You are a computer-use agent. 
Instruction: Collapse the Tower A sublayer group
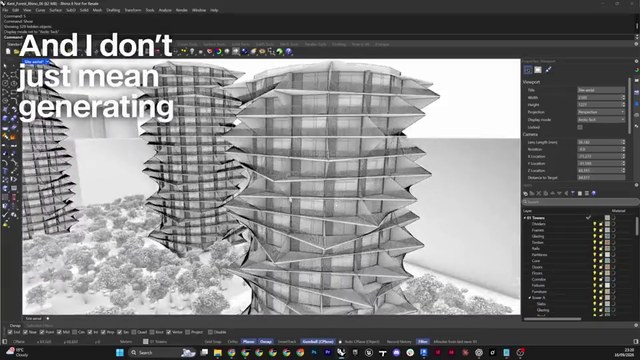tap(530, 298)
